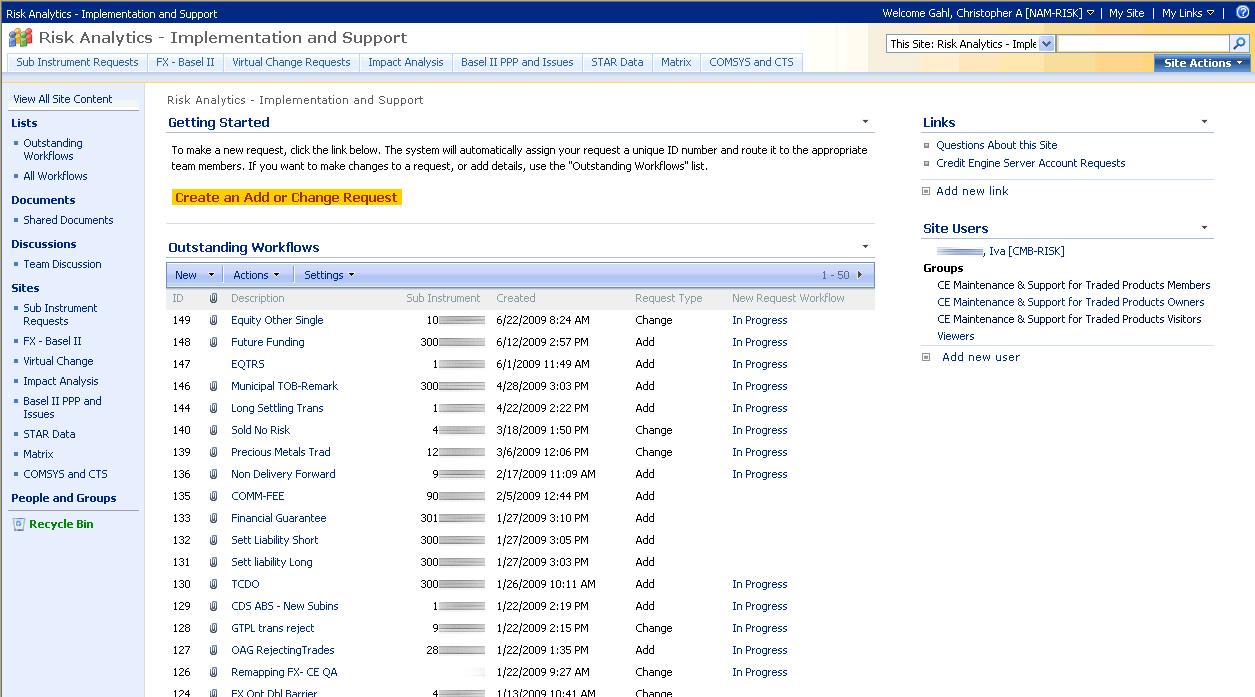
Task: Click inside the search text field
Action: click(x=1142, y=44)
